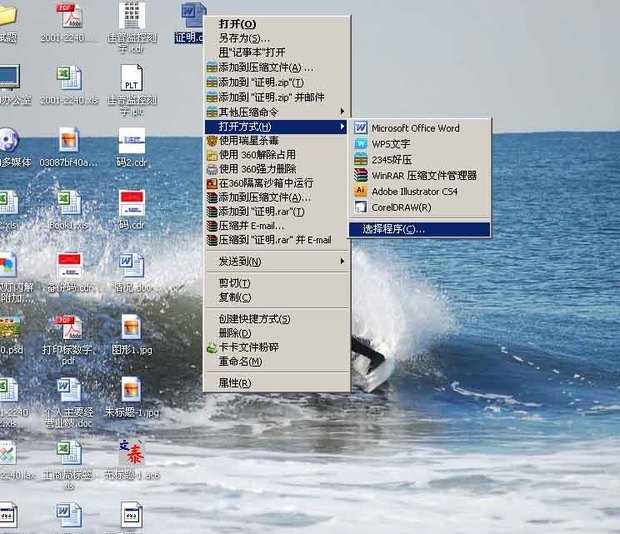The width and height of the screenshot is (620, 534).
Task: Select the 情况.doc Word document icon
Action: (132, 265)
